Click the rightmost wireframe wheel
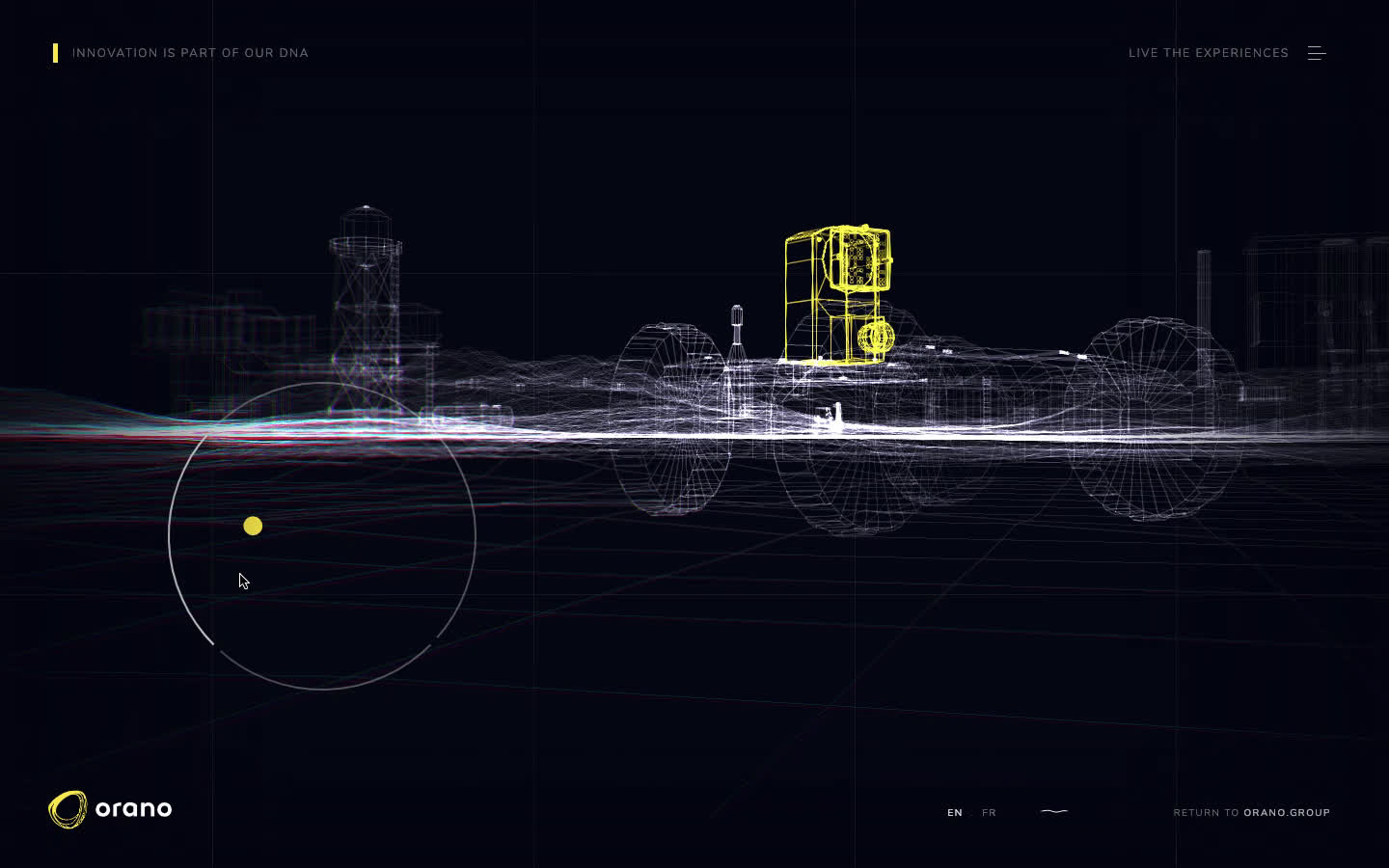 coord(1154,420)
